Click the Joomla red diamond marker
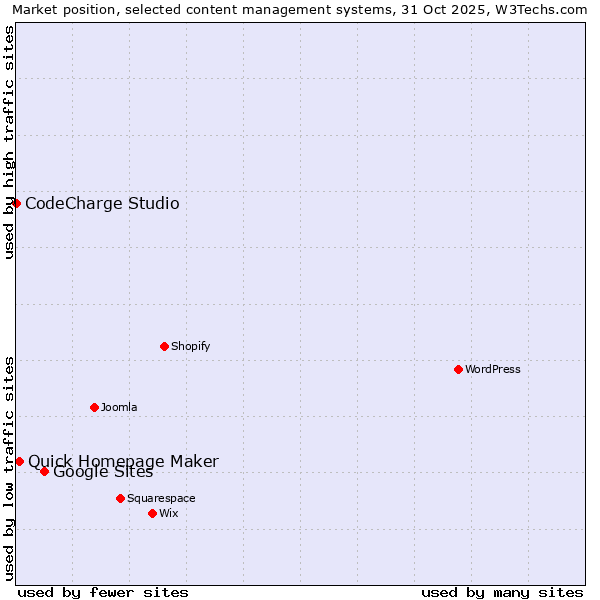 point(94,407)
